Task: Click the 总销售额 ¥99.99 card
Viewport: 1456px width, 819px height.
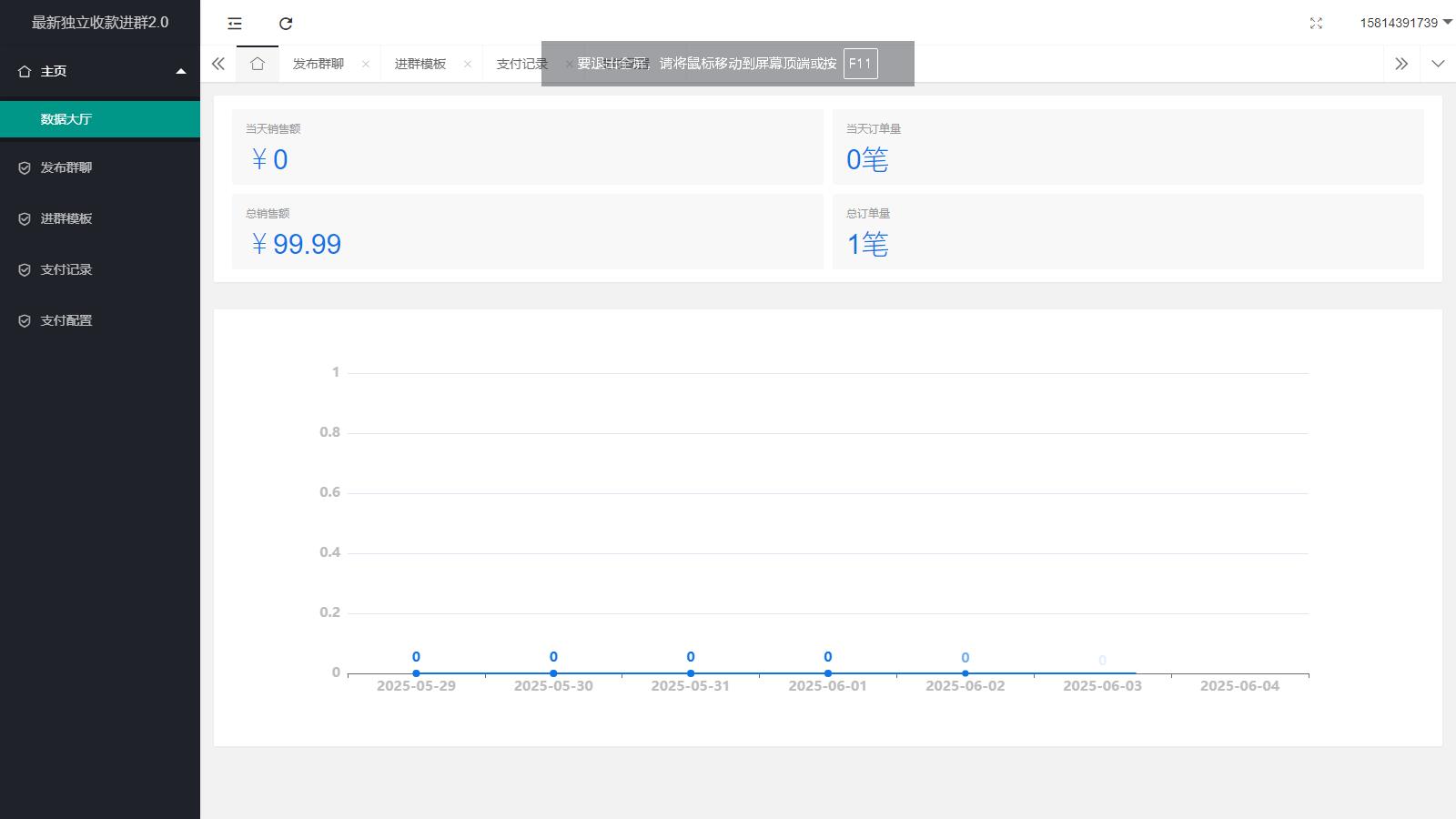Action: click(527, 232)
